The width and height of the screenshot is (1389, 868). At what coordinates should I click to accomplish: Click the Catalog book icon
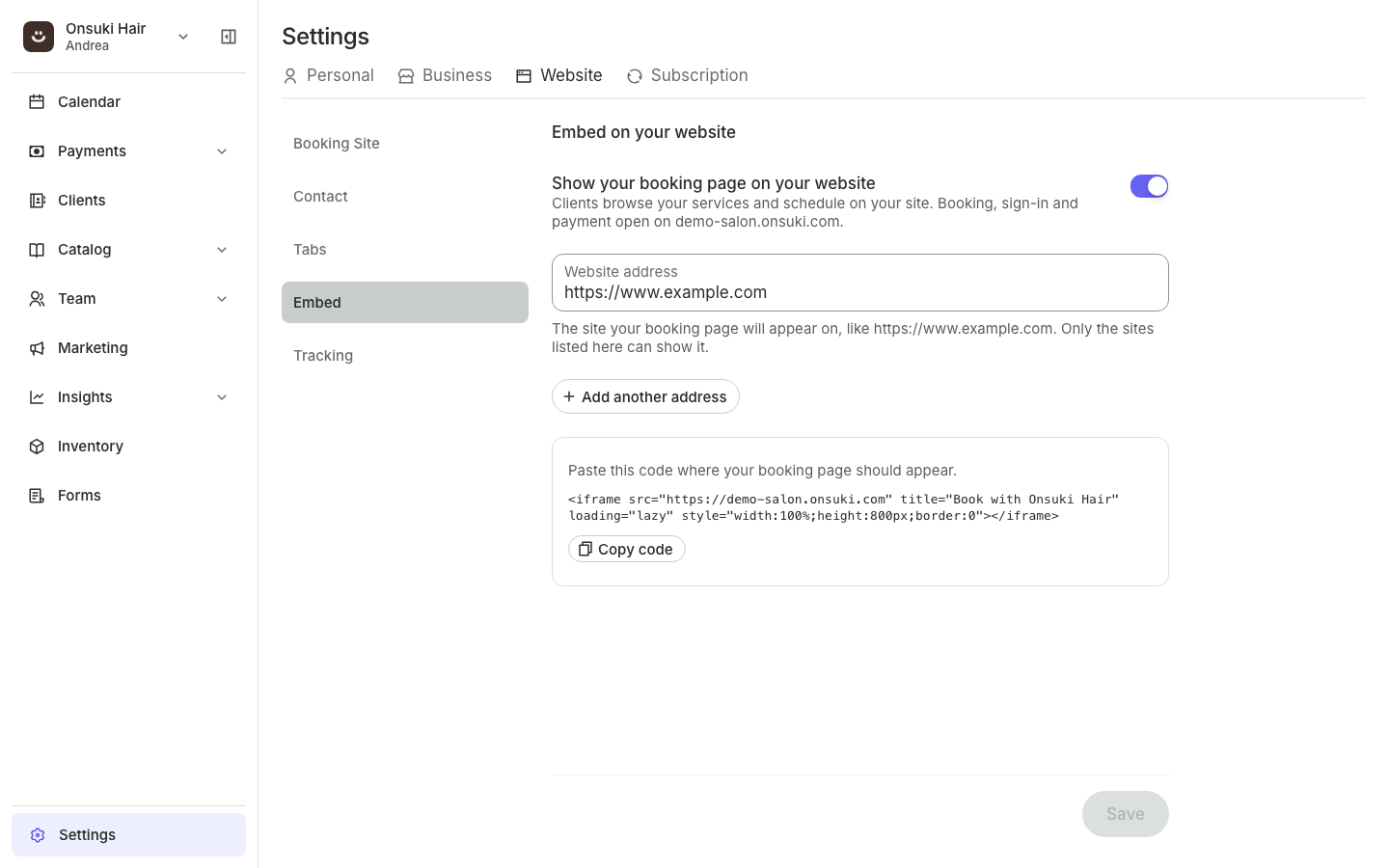tap(37, 250)
